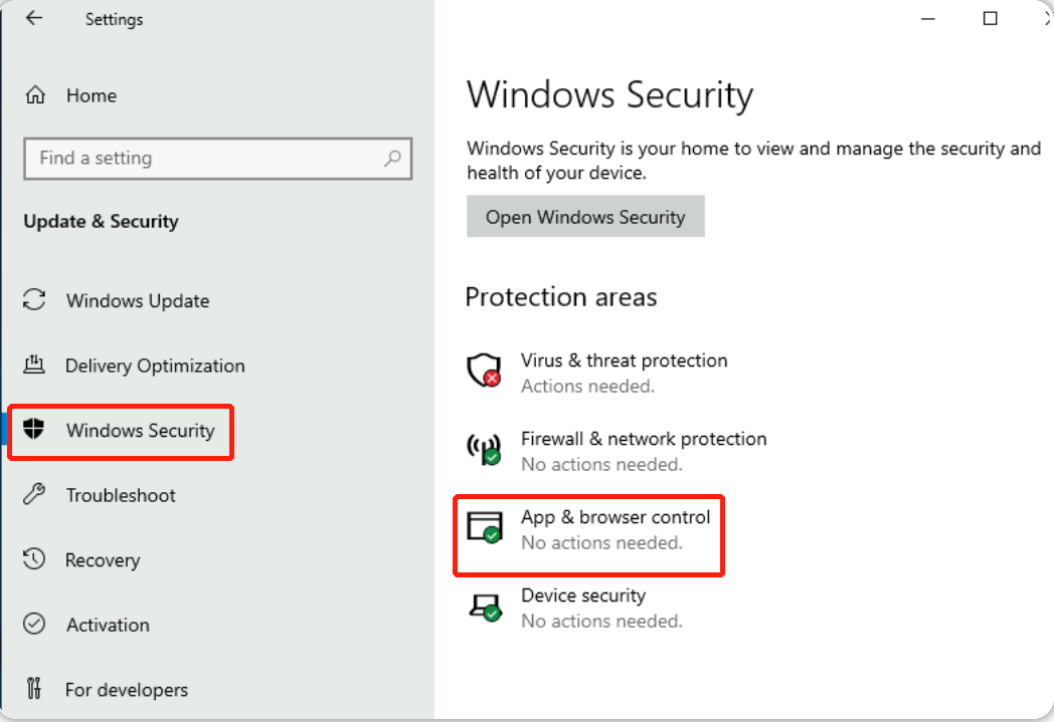
Task: Go to Delivery Optimization page
Action: (x=155, y=365)
